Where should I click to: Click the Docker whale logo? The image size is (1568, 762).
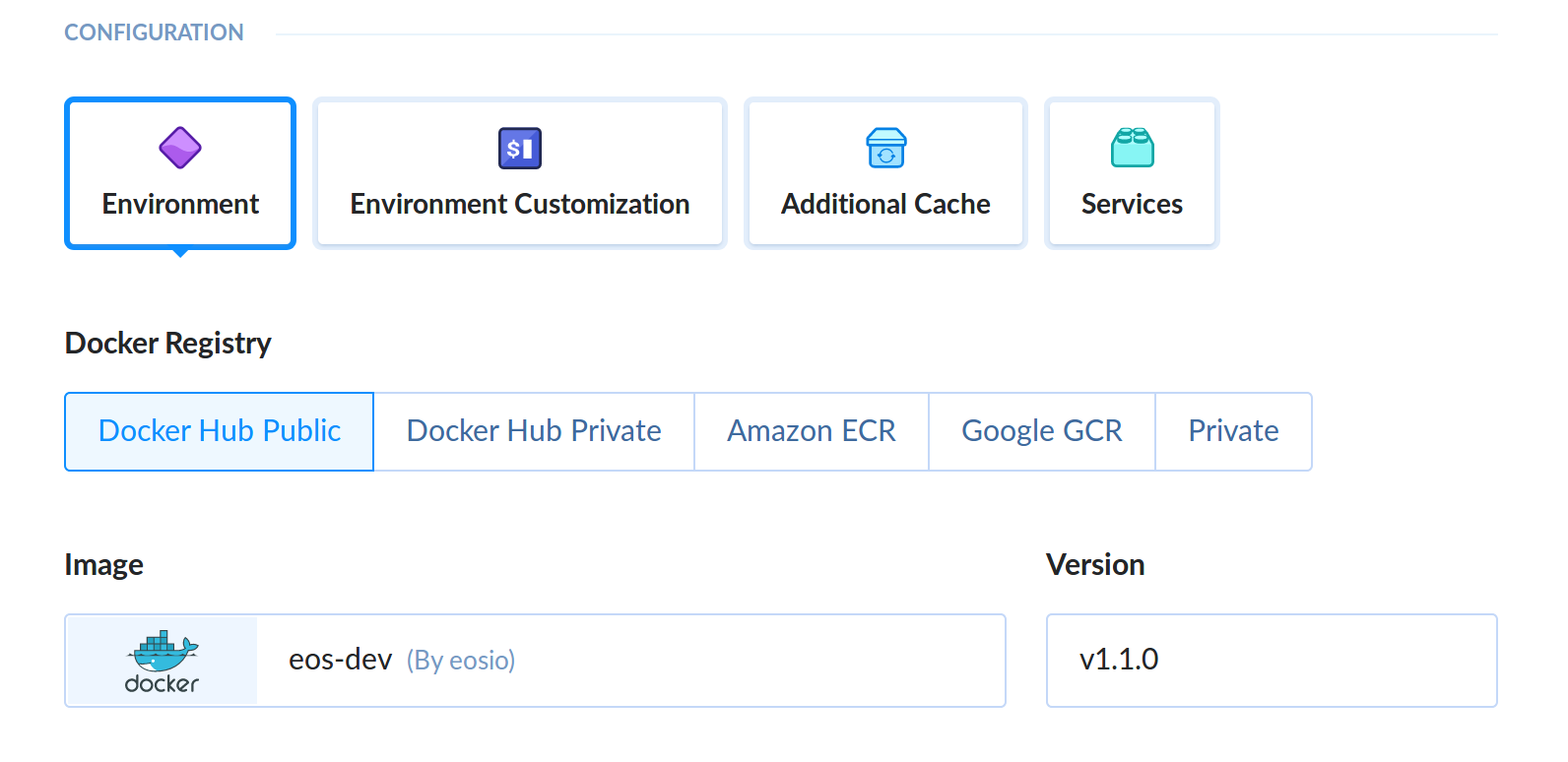[163, 661]
